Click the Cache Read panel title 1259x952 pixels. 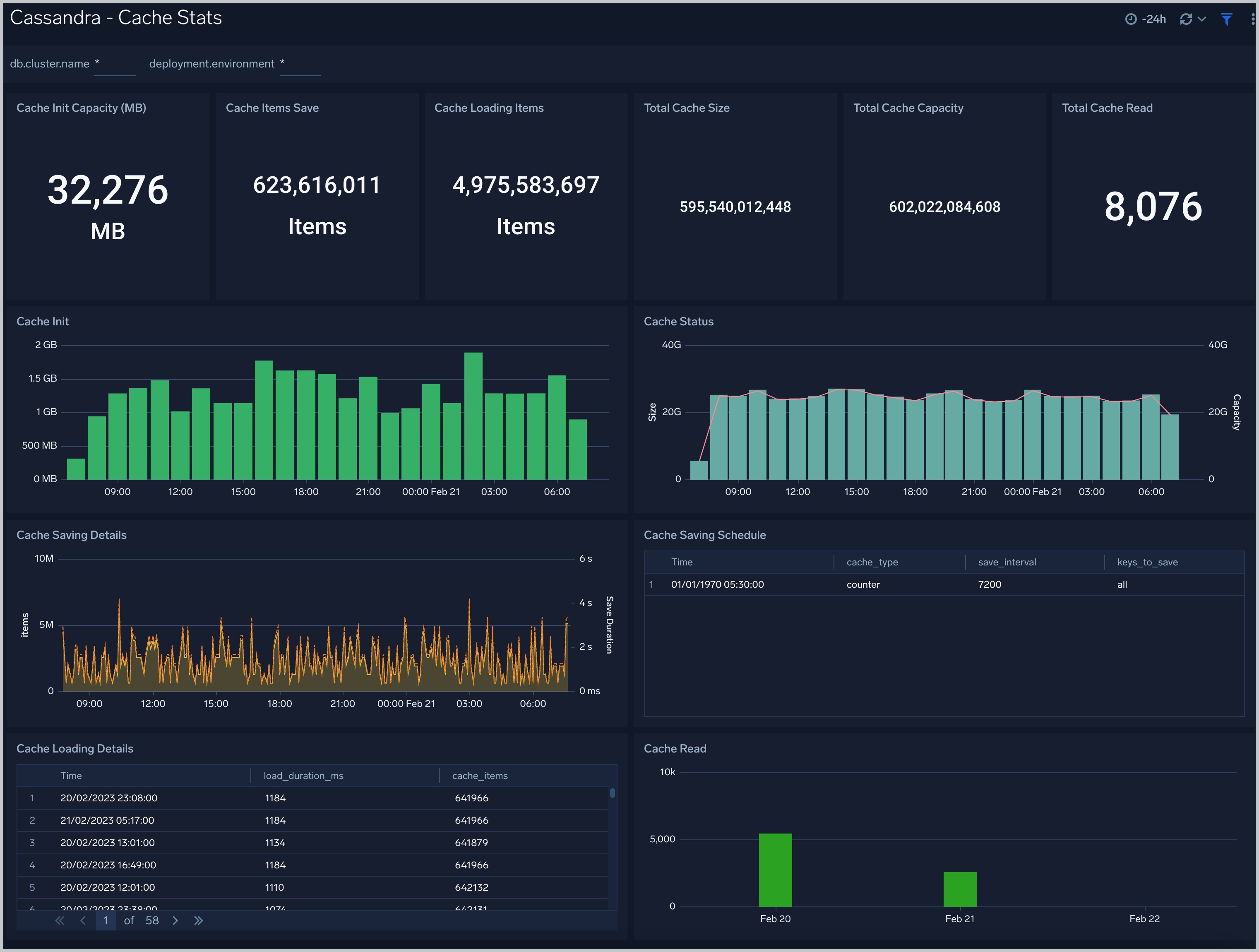(675, 749)
